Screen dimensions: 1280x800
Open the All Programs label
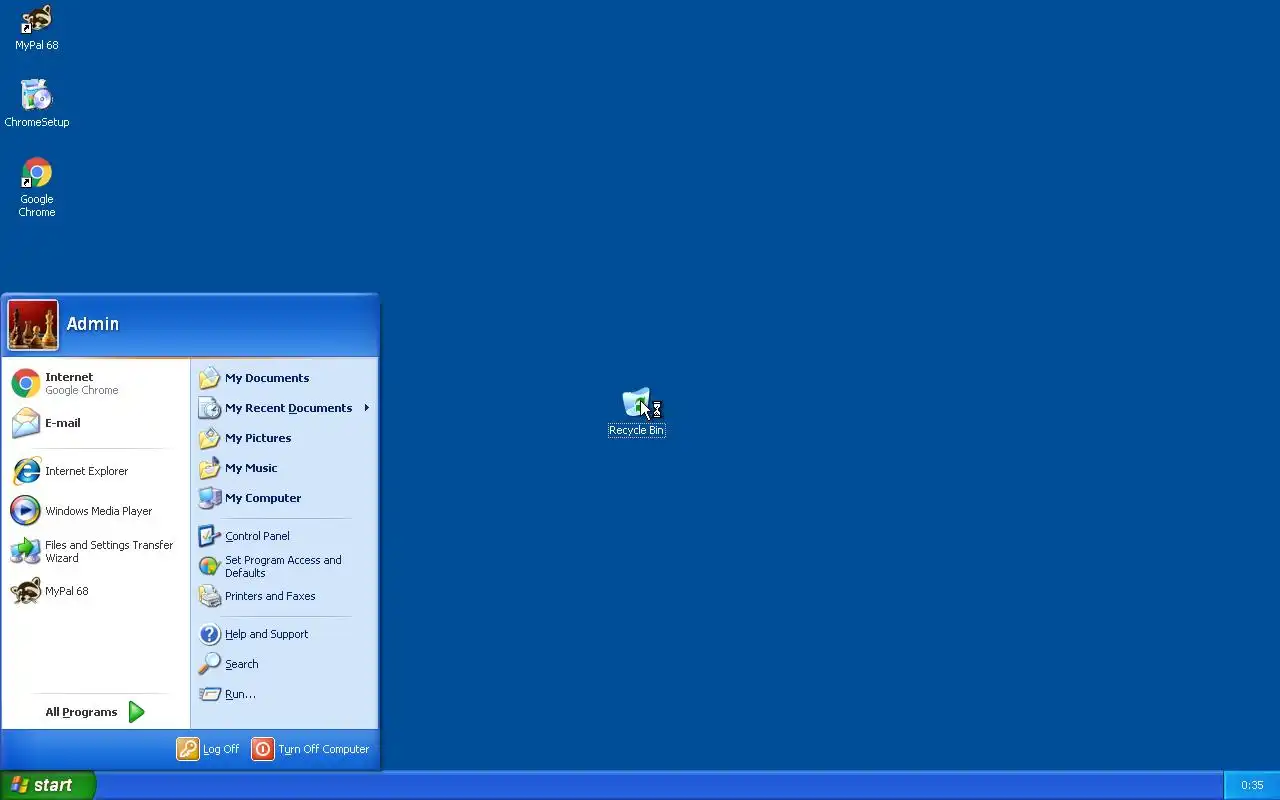coord(81,712)
